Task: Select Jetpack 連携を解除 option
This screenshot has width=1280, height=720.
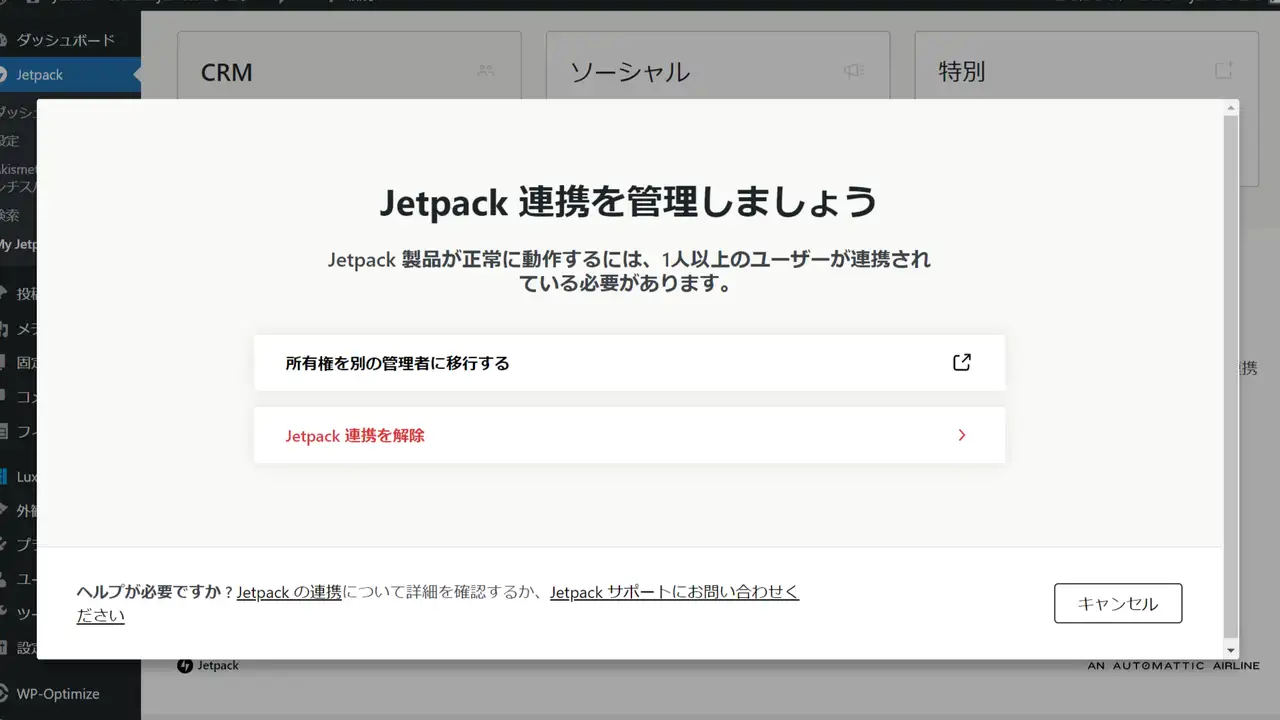Action: coord(629,435)
